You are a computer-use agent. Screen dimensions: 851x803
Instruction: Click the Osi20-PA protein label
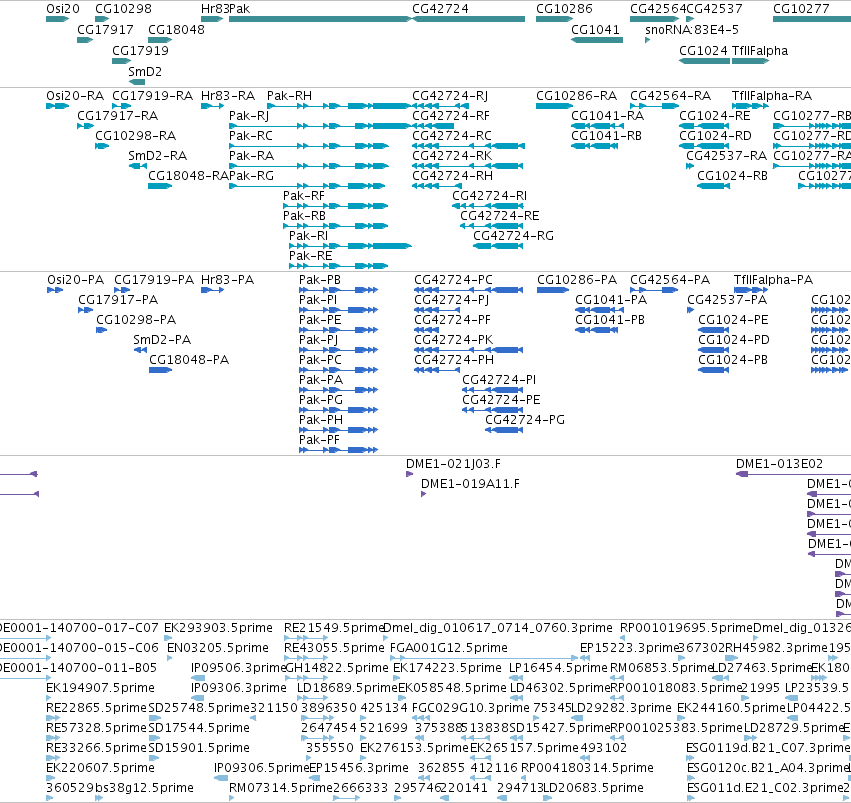(x=75, y=279)
